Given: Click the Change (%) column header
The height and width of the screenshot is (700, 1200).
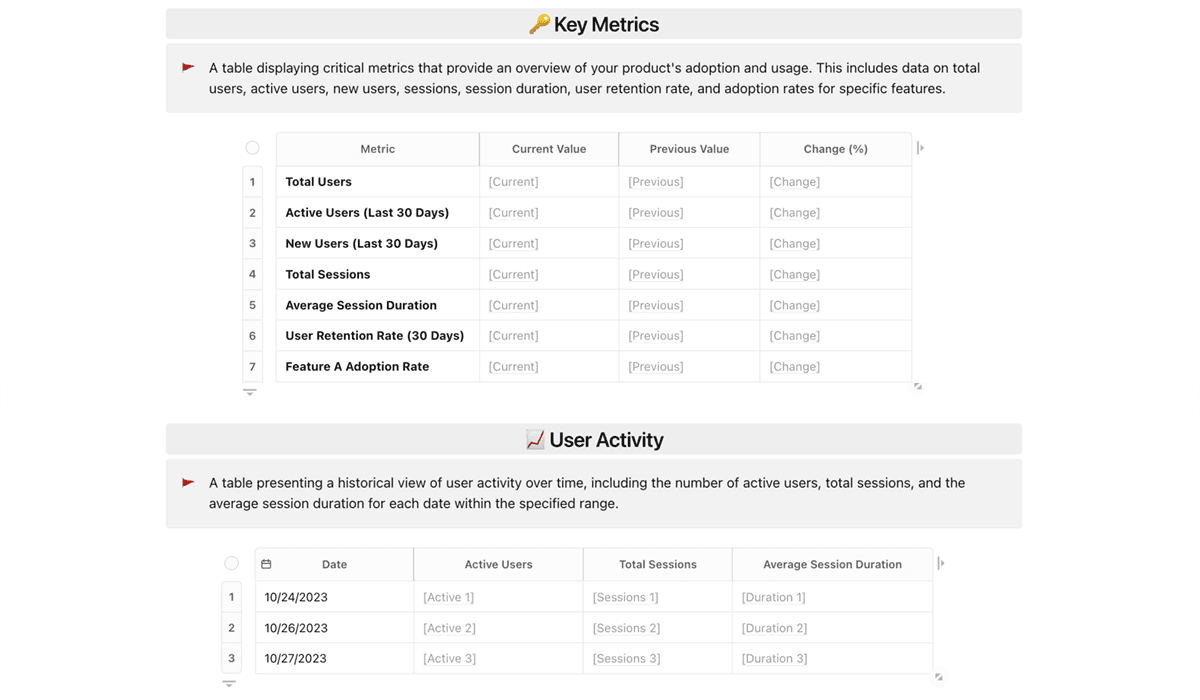Looking at the screenshot, I should pos(835,149).
